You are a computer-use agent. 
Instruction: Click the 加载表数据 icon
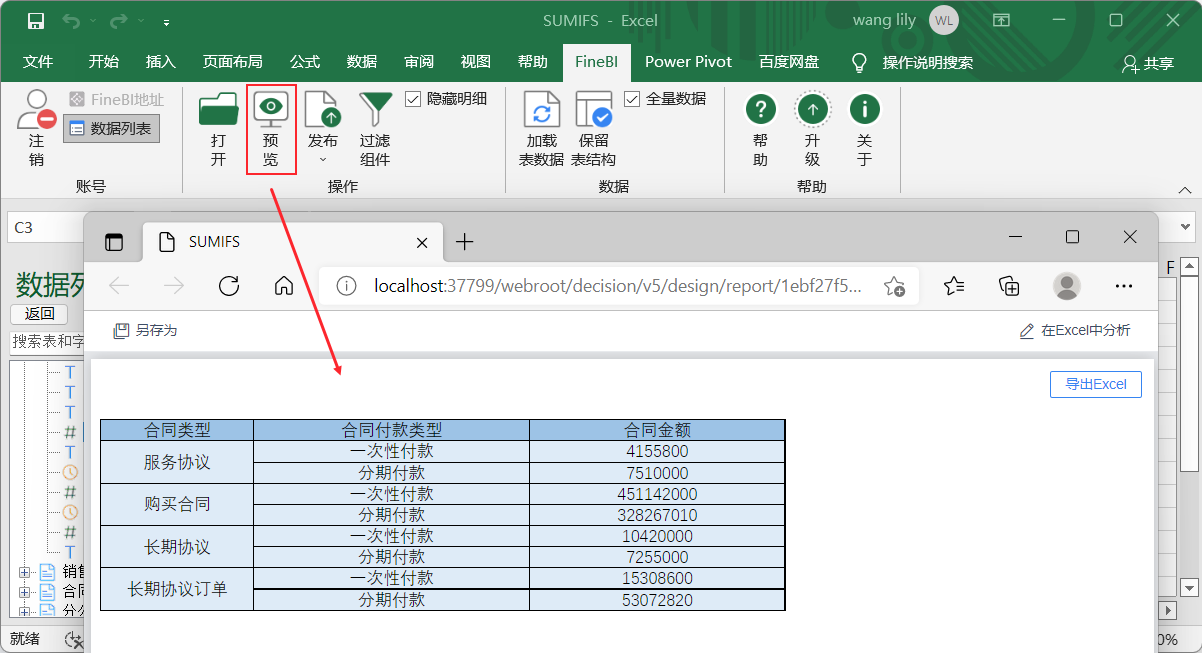[x=541, y=109]
